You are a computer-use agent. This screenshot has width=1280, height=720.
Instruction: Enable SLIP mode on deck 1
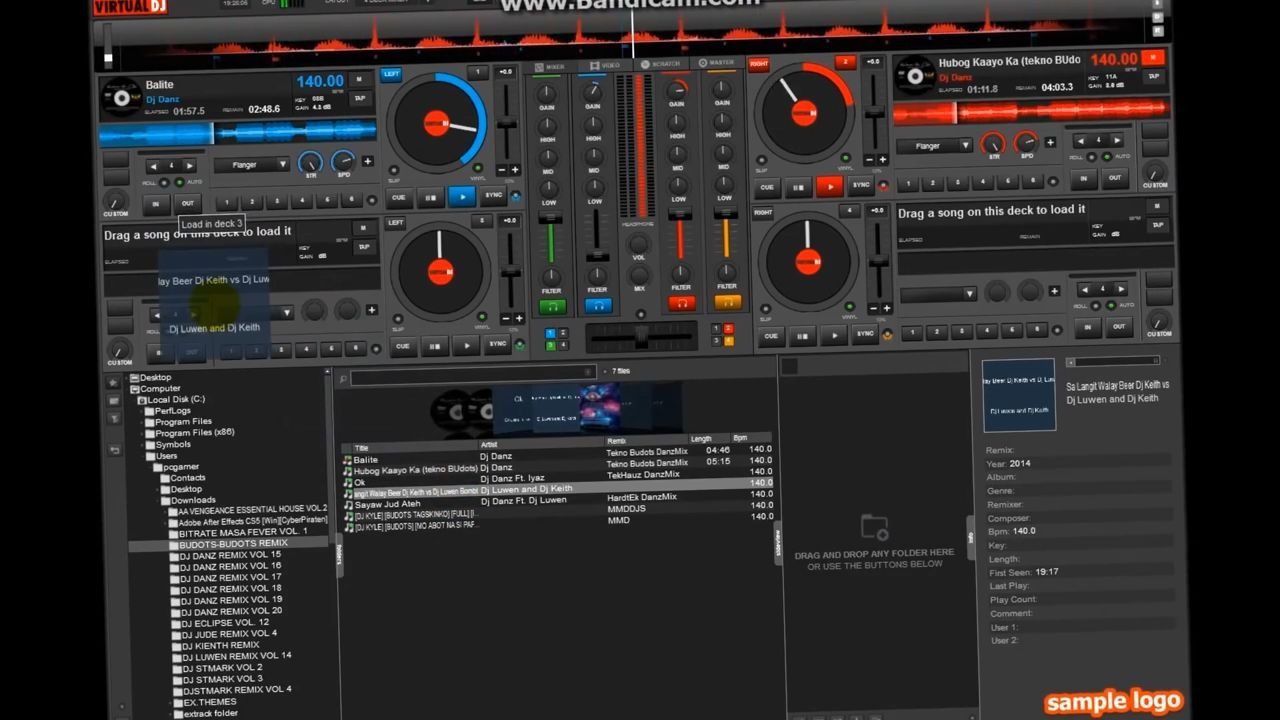coord(396,170)
